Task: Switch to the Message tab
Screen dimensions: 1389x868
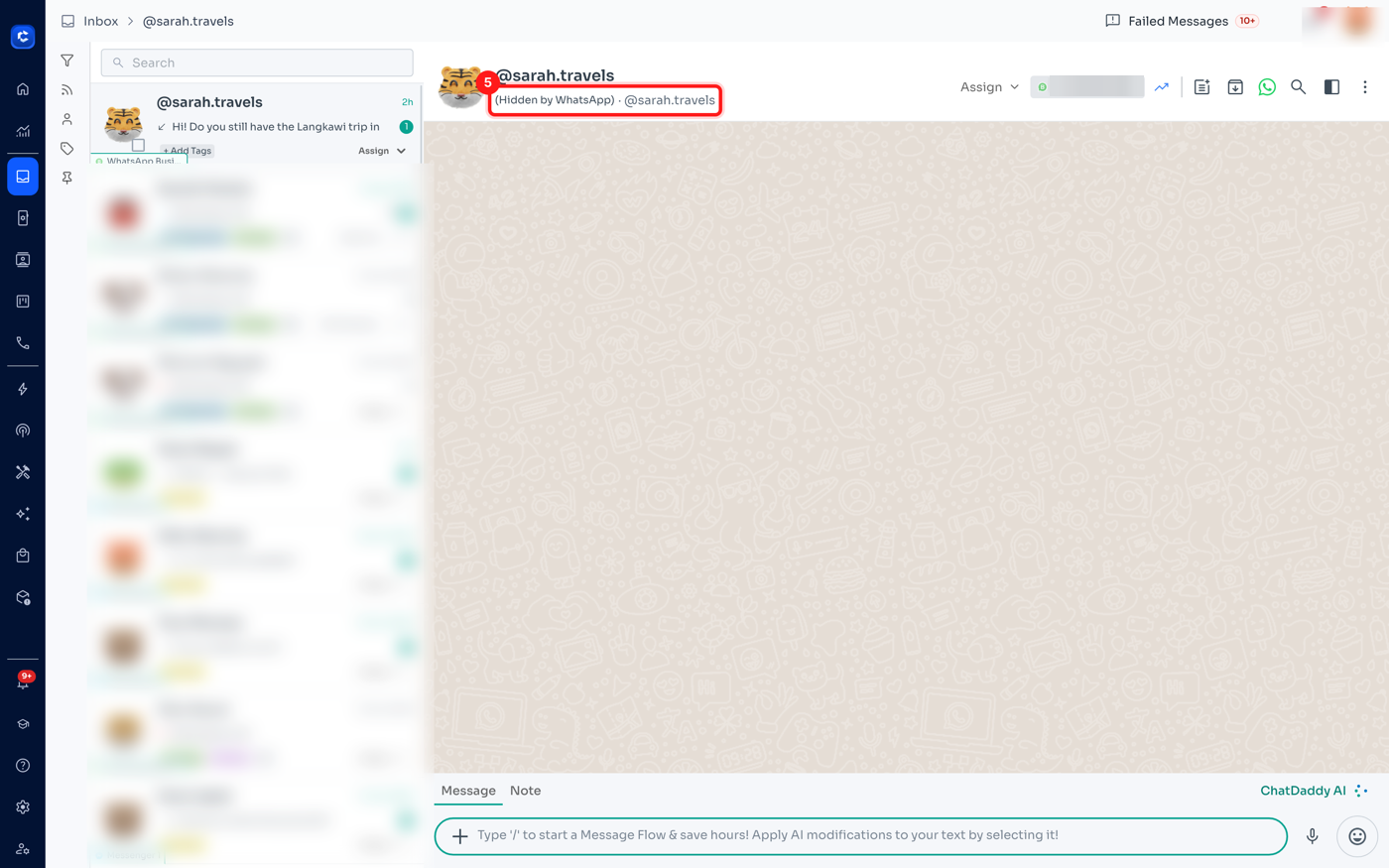Action: (468, 791)
